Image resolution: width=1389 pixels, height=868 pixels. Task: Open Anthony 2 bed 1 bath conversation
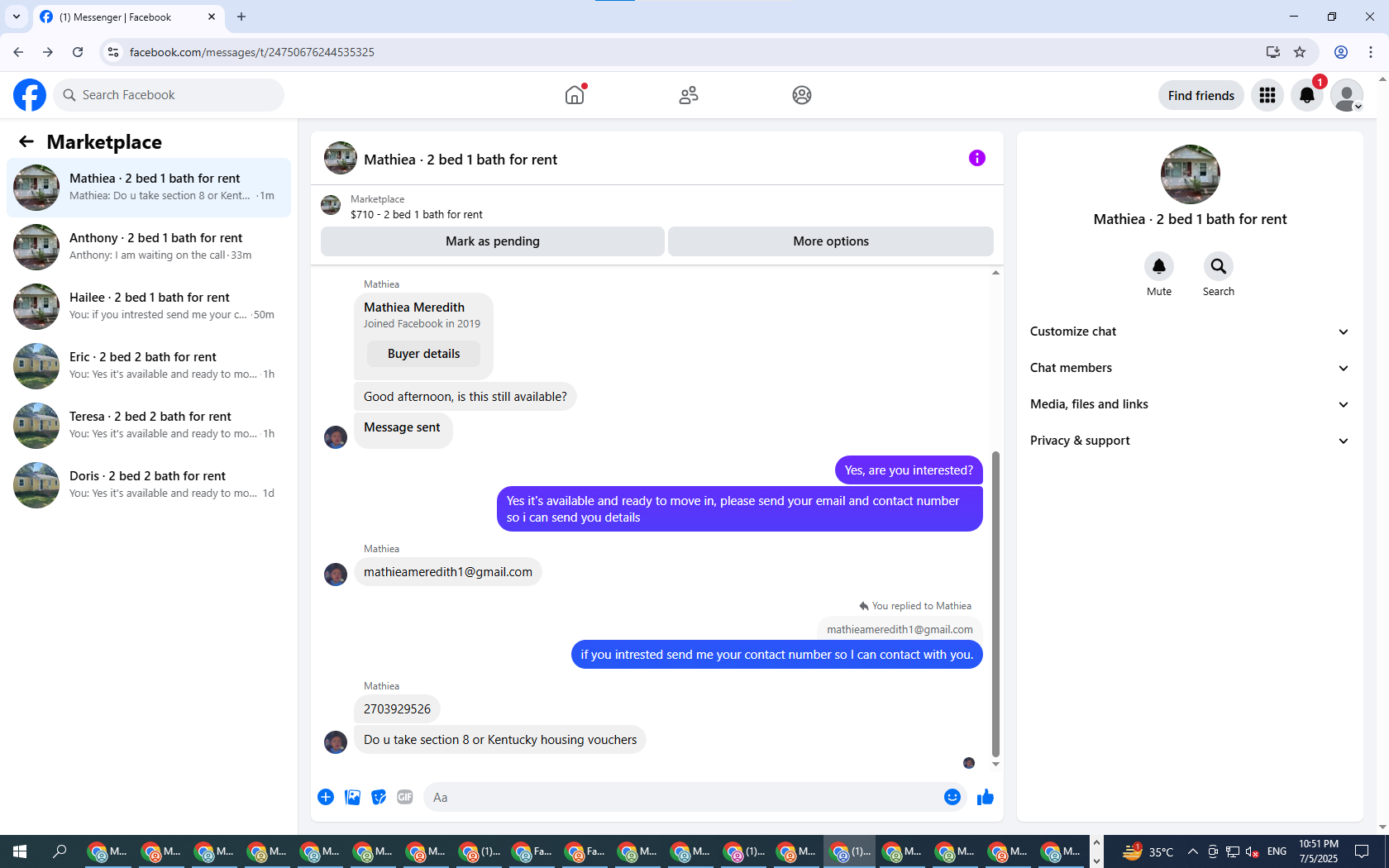click(149, 247)
